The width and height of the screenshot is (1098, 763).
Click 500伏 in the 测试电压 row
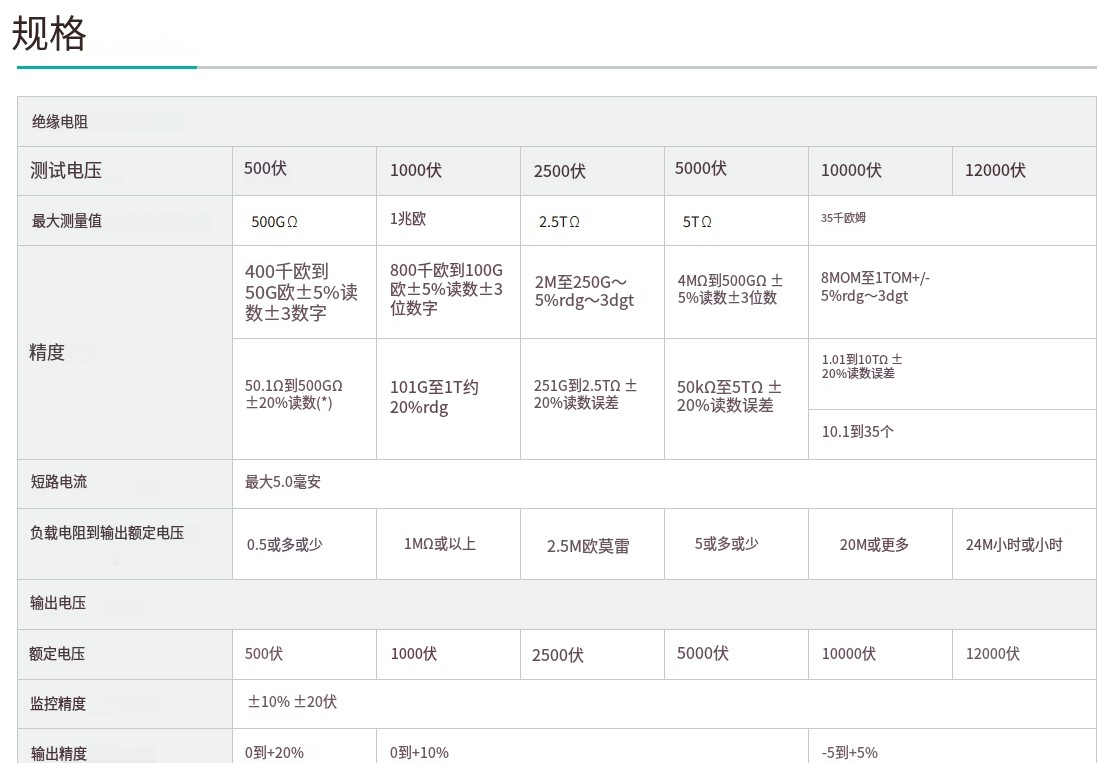pyautogui.click(x=265, y=169)
